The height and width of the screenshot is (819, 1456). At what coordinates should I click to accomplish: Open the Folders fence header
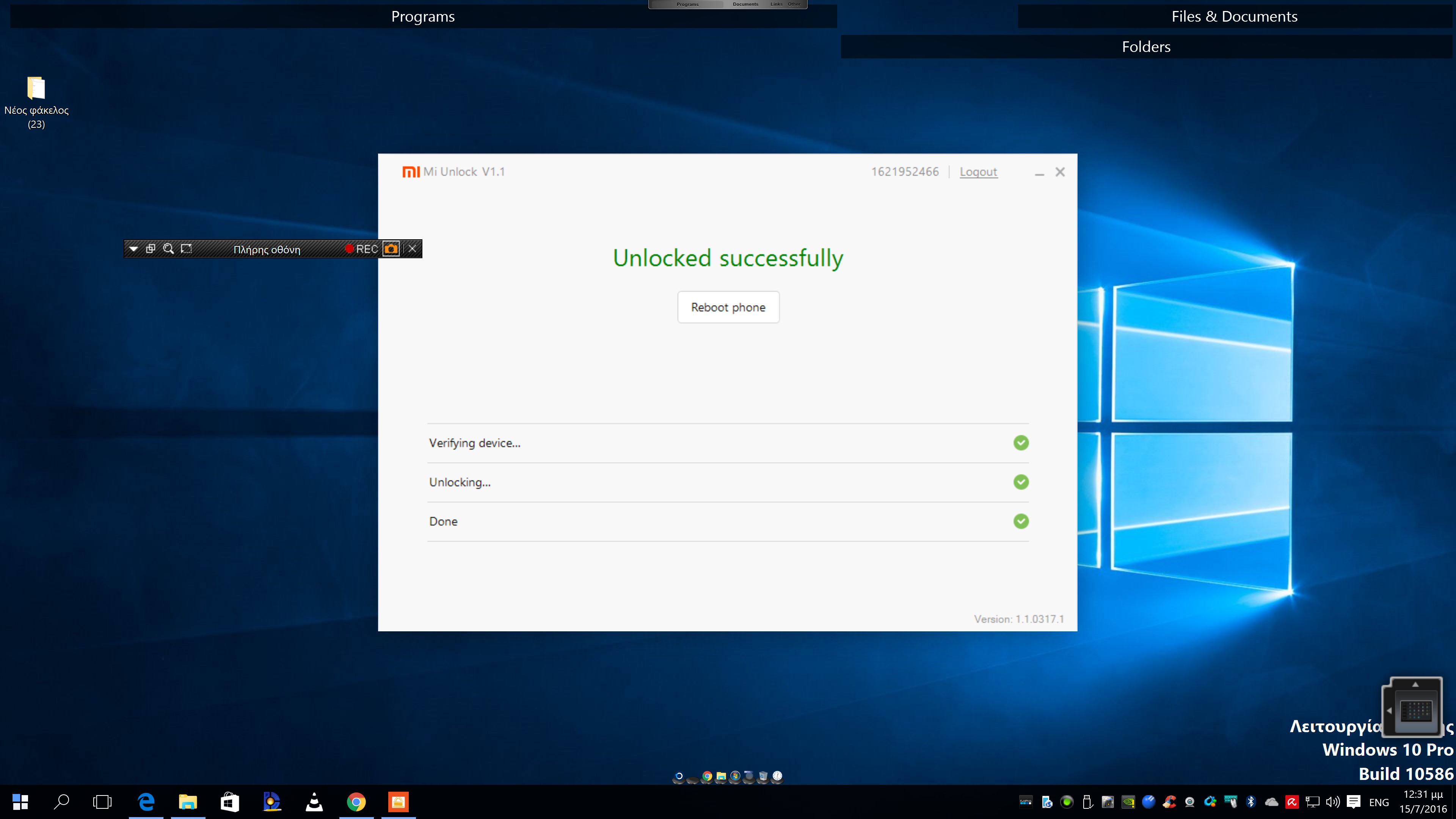[1146, 47]
